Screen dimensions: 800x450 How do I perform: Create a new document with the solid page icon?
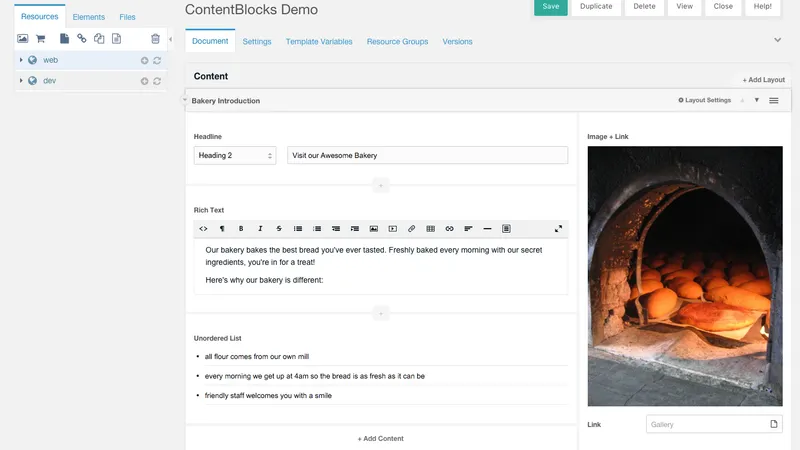(x=64, y=38)
